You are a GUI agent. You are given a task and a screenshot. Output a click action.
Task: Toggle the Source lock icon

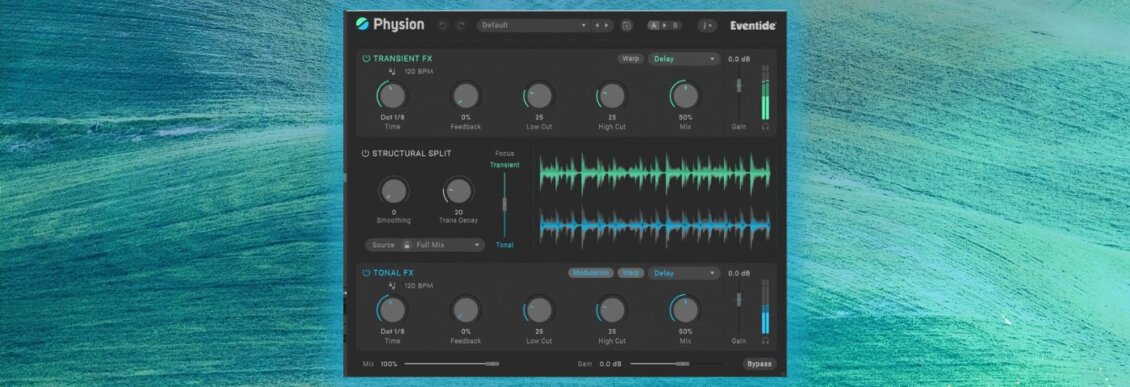(407, 245)
